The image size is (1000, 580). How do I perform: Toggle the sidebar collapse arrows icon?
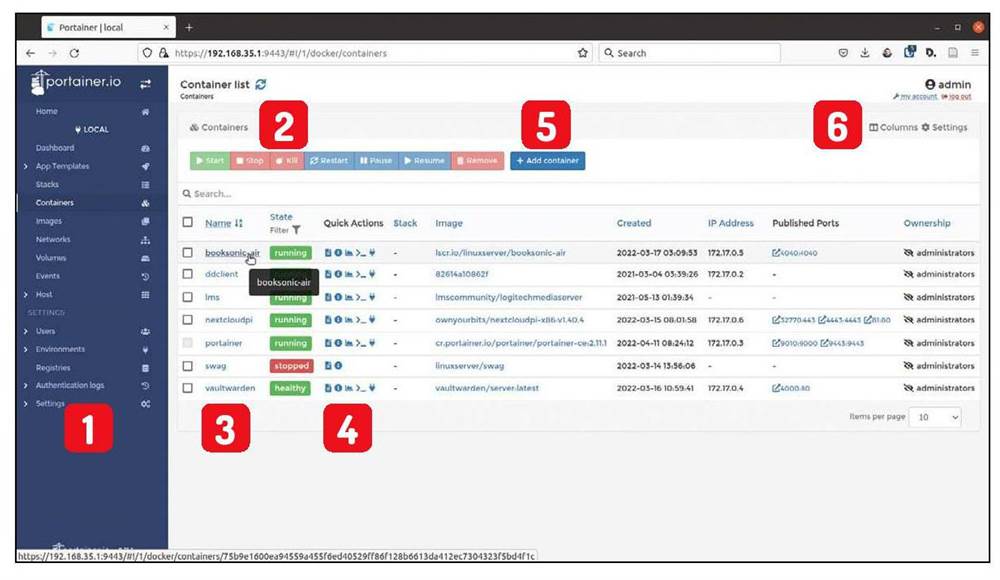pyautogui.click(x=145, y=84)
